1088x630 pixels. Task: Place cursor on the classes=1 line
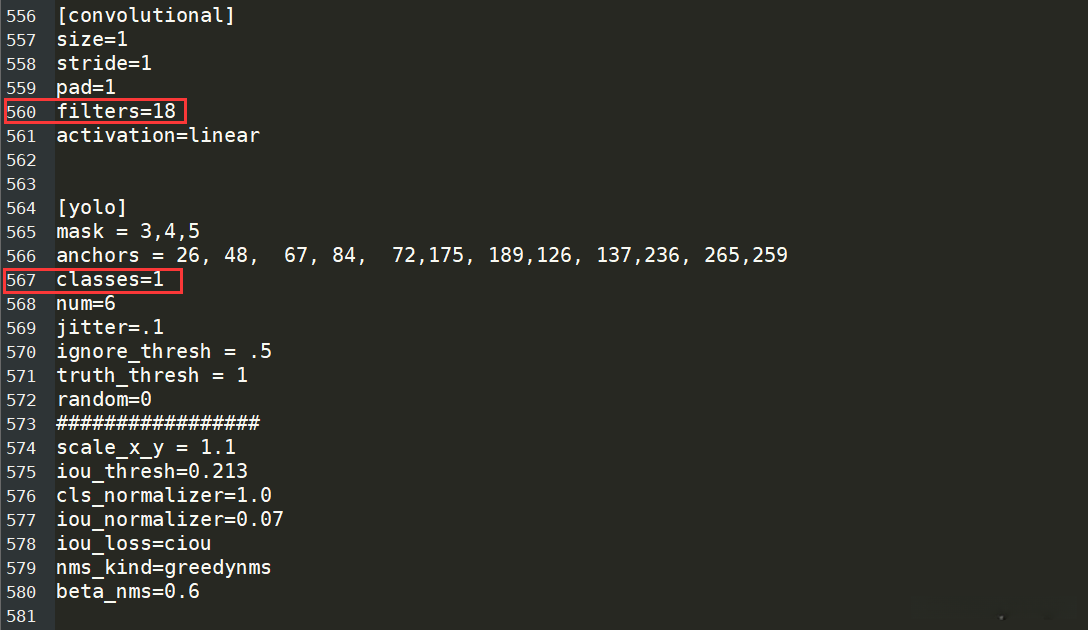point(110,280)
